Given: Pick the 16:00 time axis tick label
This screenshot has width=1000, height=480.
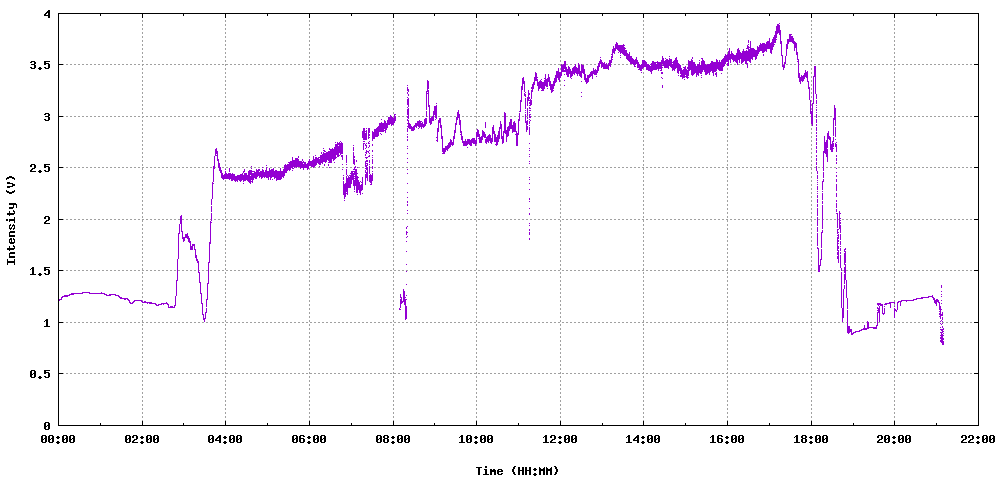Looking at the screenshot, I should pyautogui.click(x=727, y=439).
